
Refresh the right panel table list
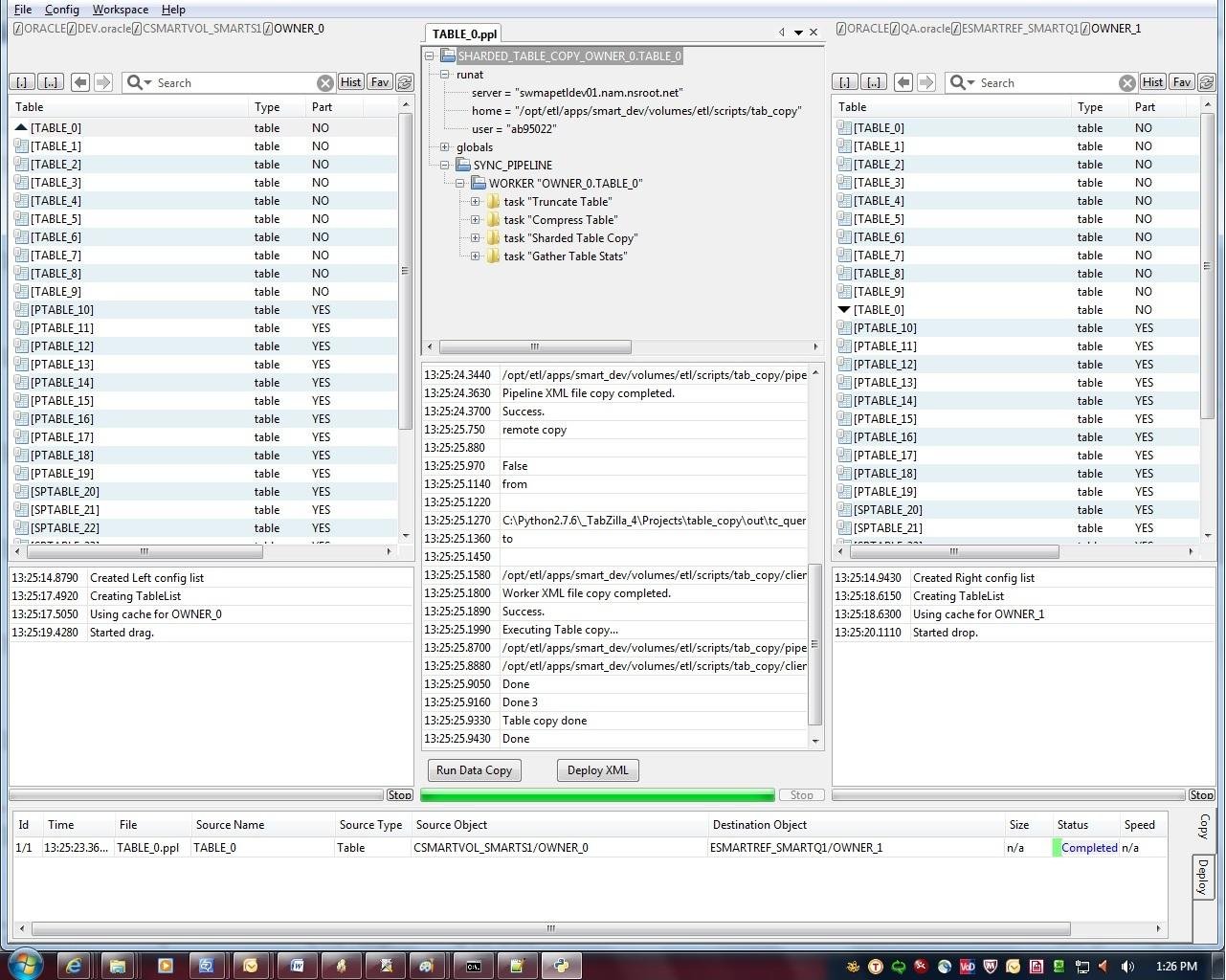(1206, 82)
